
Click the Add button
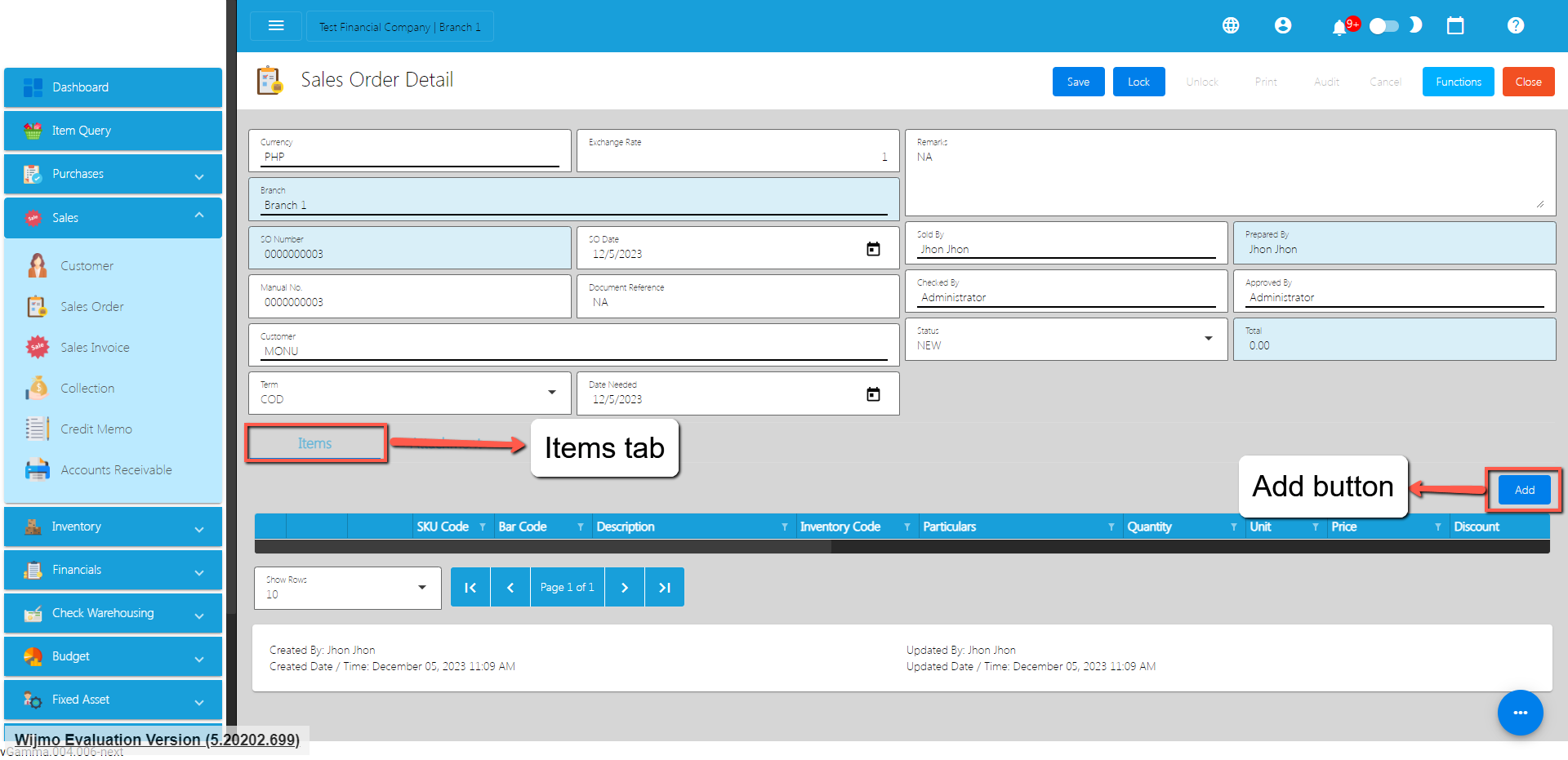[1524, 490]
